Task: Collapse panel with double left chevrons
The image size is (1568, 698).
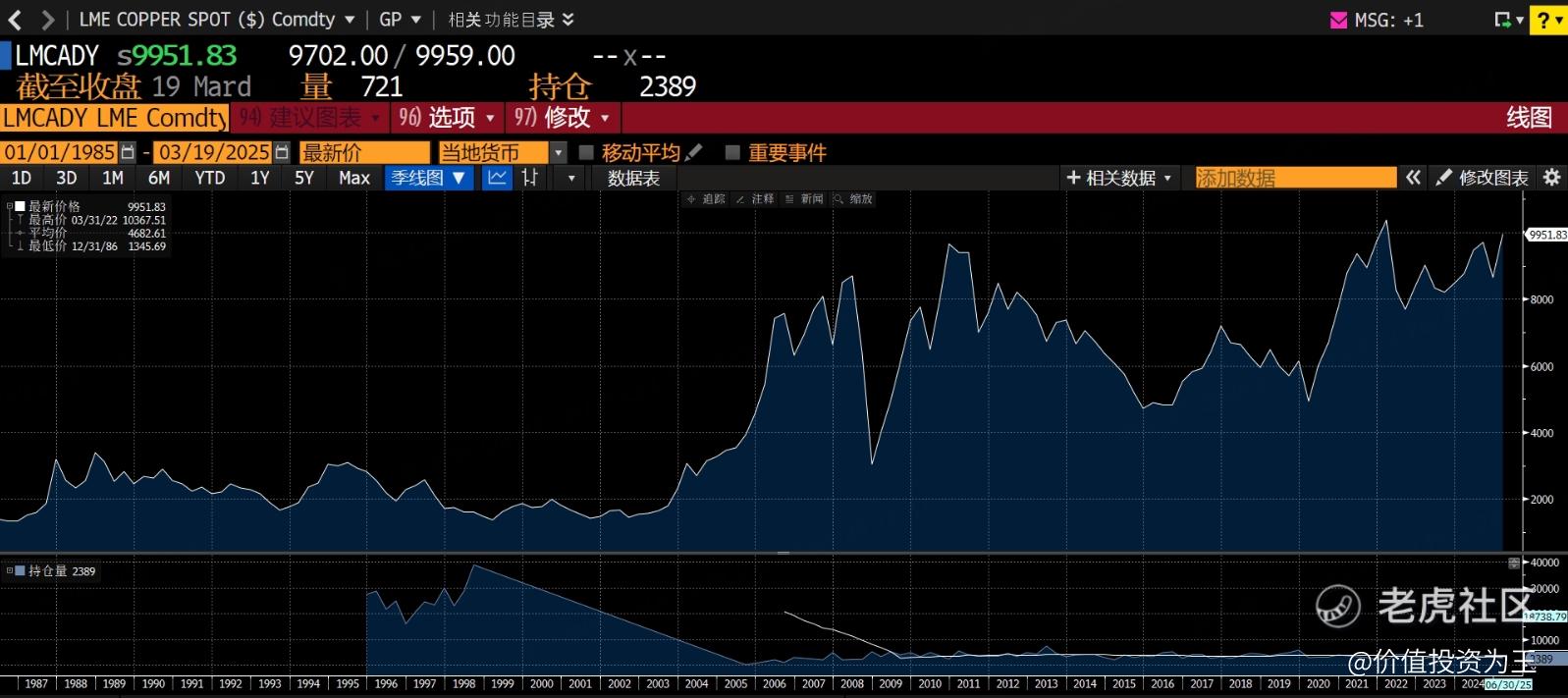Action: click(1413, 178)
